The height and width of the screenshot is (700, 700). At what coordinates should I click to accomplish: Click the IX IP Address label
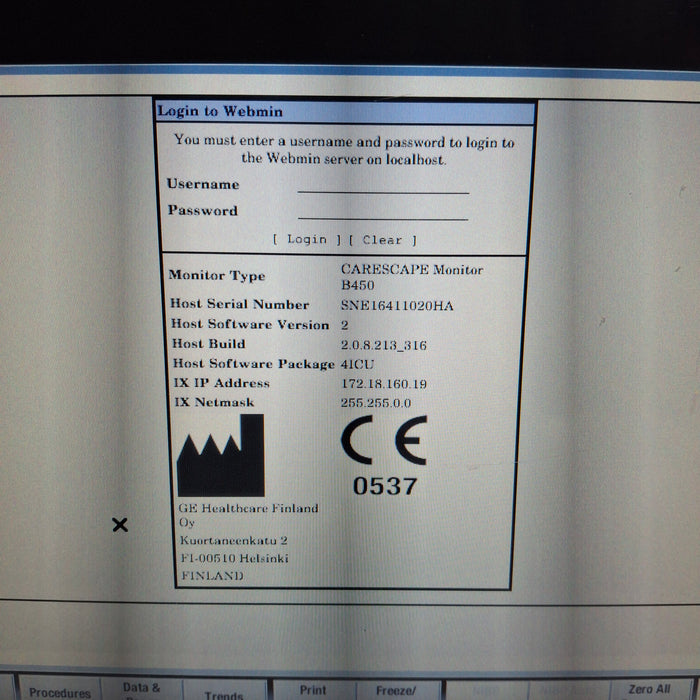221,383
